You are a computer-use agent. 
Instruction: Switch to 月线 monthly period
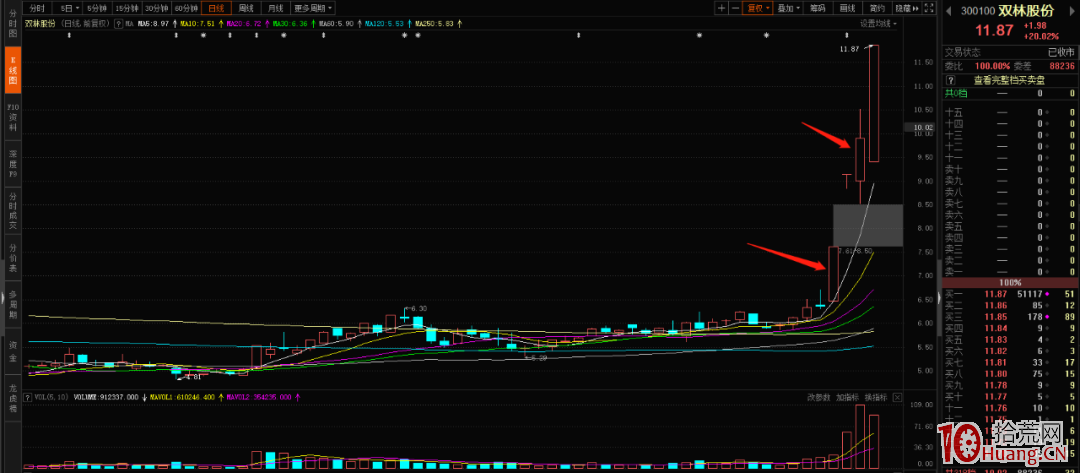[275, 8]
